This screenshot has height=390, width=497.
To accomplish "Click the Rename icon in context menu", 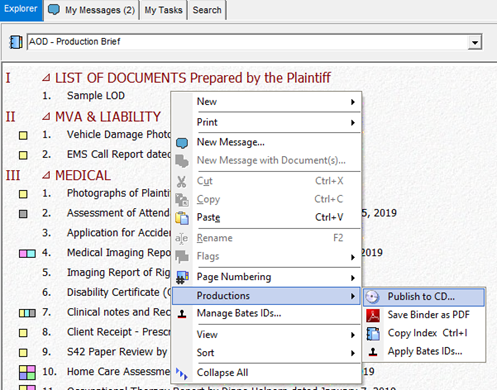I will click(x=182, y=238).
